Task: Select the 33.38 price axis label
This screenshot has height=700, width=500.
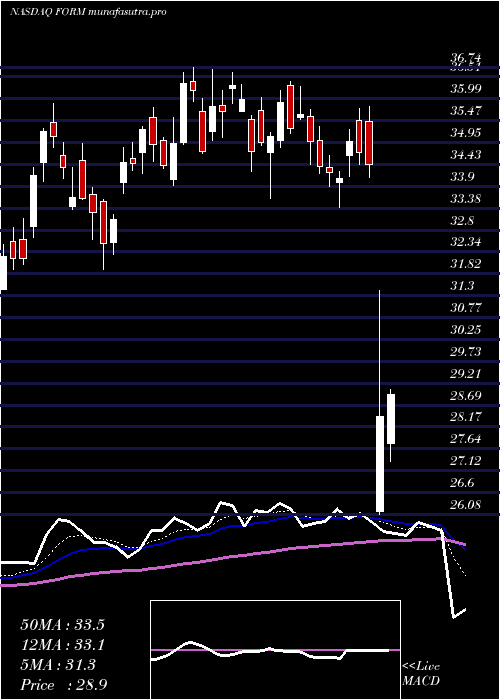Action: [x=466, y=199]
